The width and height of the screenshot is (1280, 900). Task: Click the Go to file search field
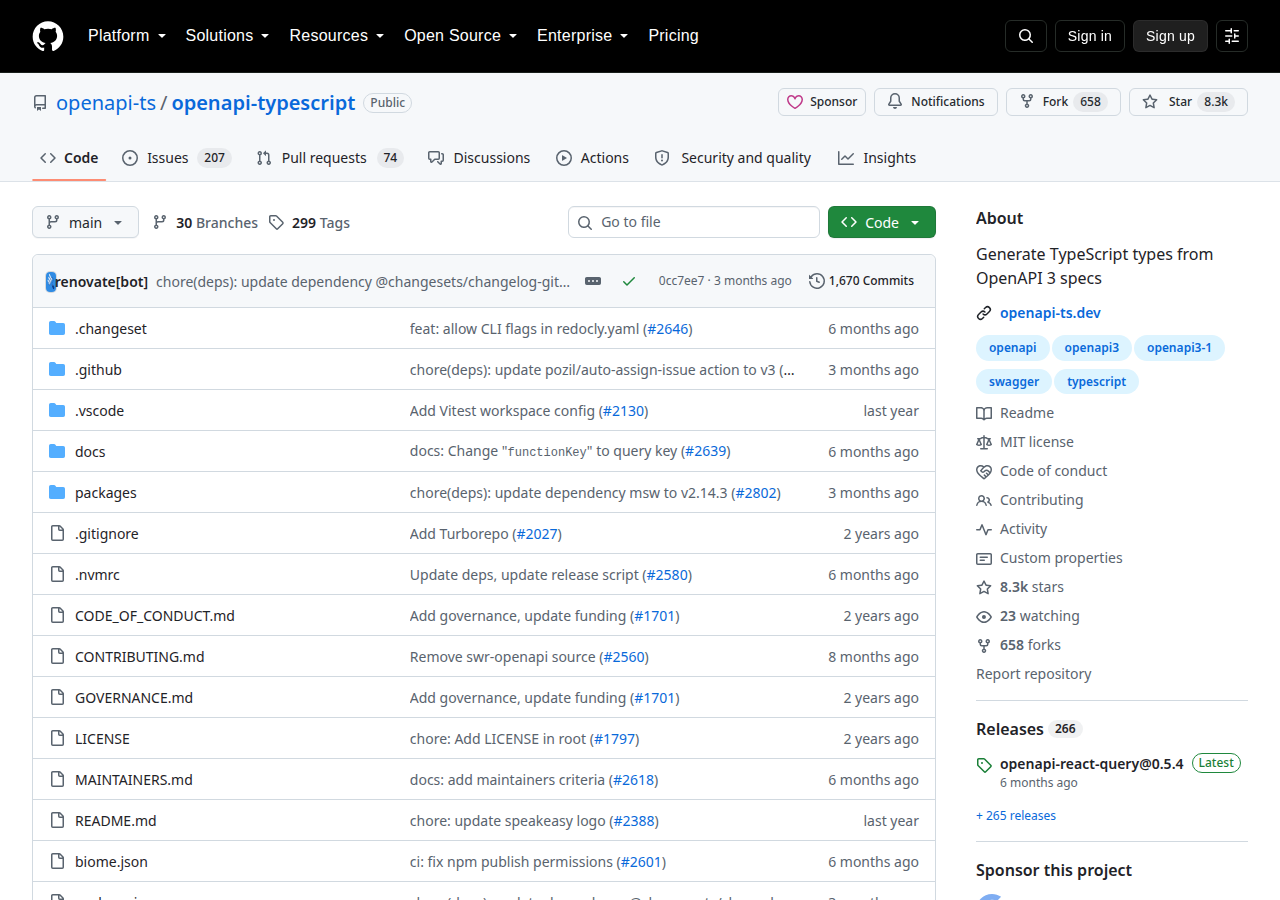tap(694, 222)
